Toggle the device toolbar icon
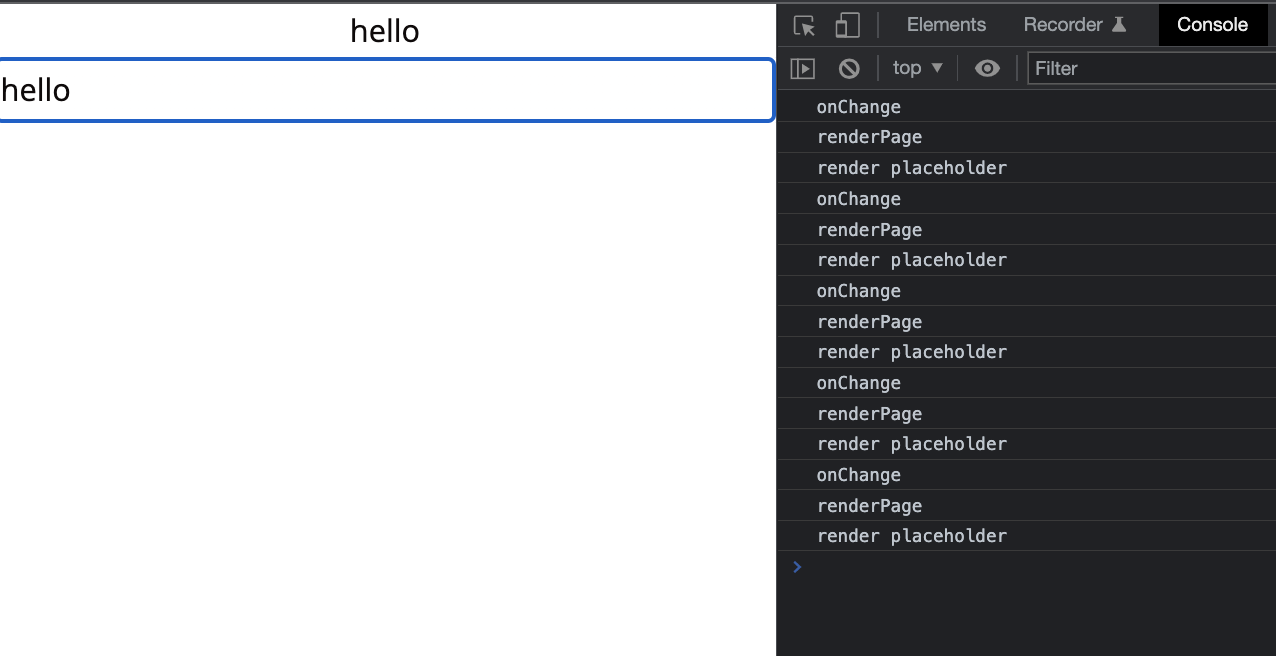Image resolution: width=1276 pixels, height=656 pixels. pyautogui.click(x=847, y=25)
